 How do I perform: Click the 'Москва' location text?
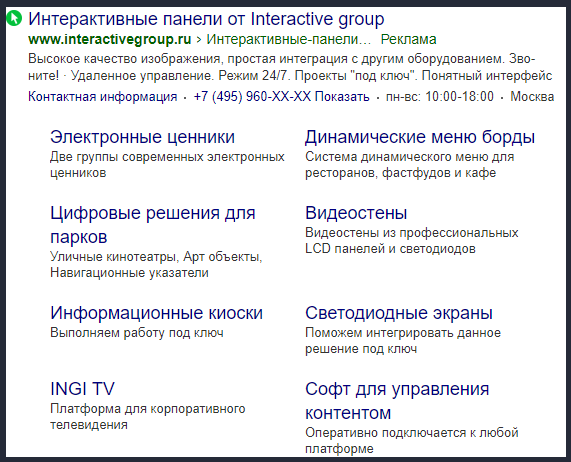[x=532, y=96]
